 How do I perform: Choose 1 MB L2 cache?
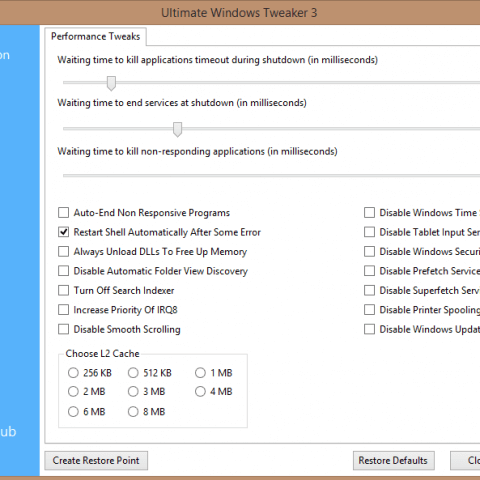point(200,373)
